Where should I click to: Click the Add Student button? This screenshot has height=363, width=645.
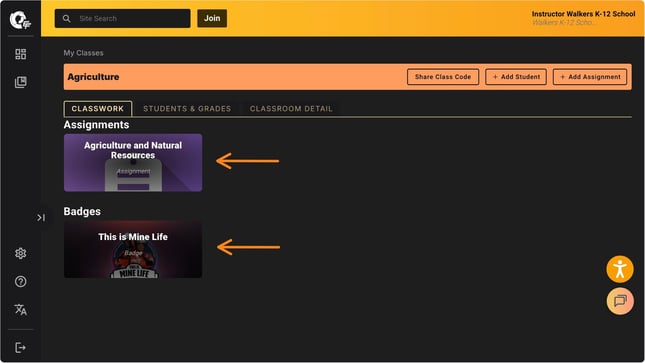pyautogui.click(x=516, y=77)
